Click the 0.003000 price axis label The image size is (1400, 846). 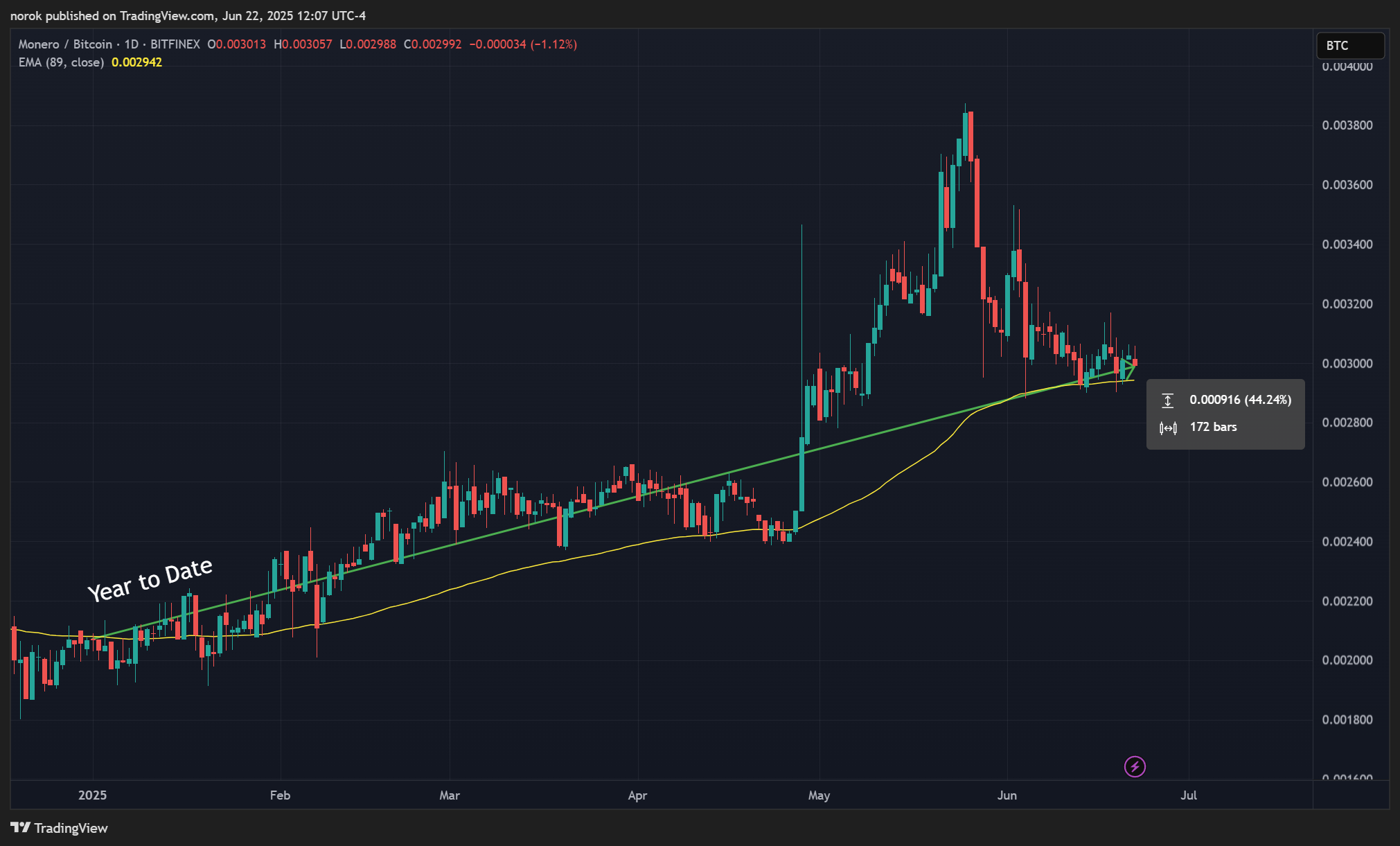1347,364
